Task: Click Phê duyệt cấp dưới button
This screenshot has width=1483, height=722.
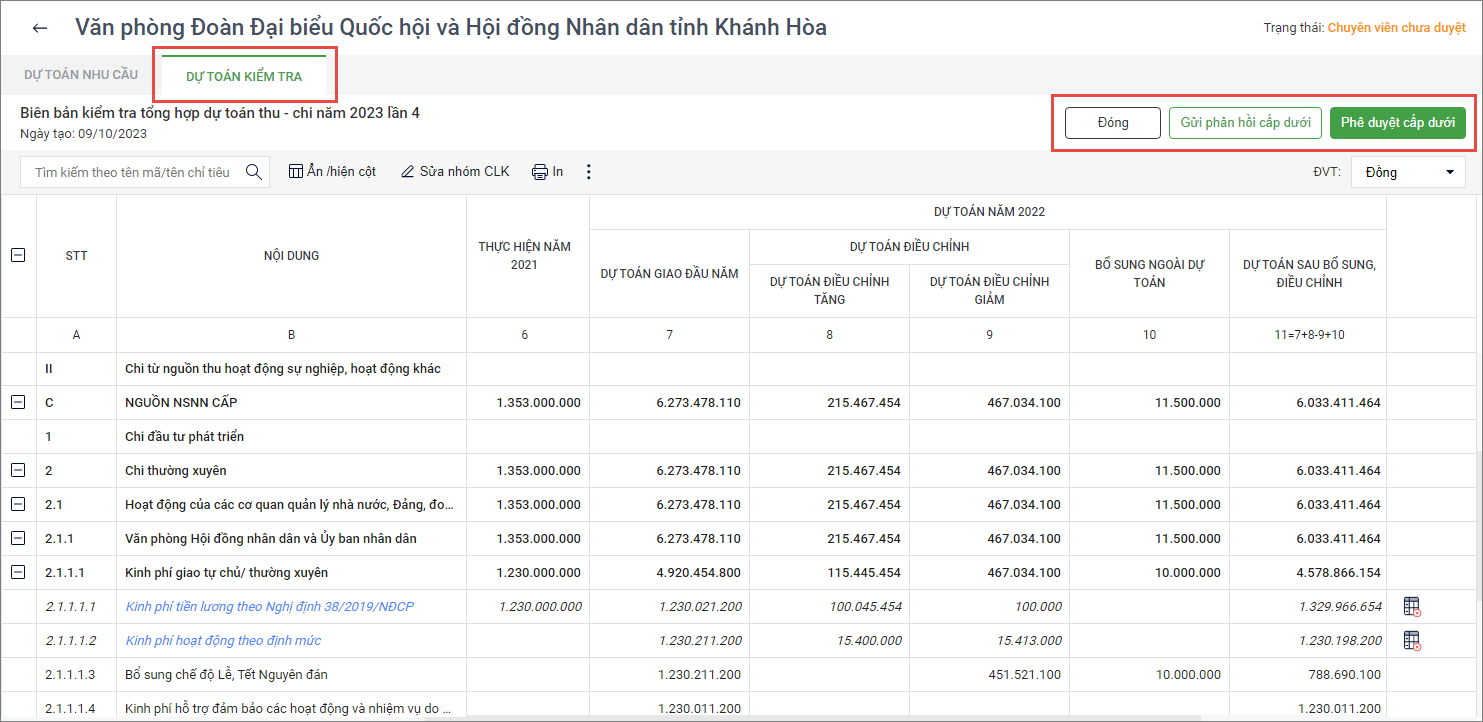Action: coord(1397,123)
